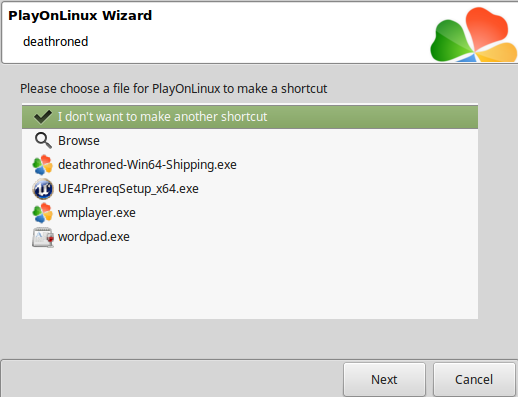The height and width of the screenshot is (397, 518).
Task: Click empty space below wordpad.exe in list
Action: click(250, 283)
